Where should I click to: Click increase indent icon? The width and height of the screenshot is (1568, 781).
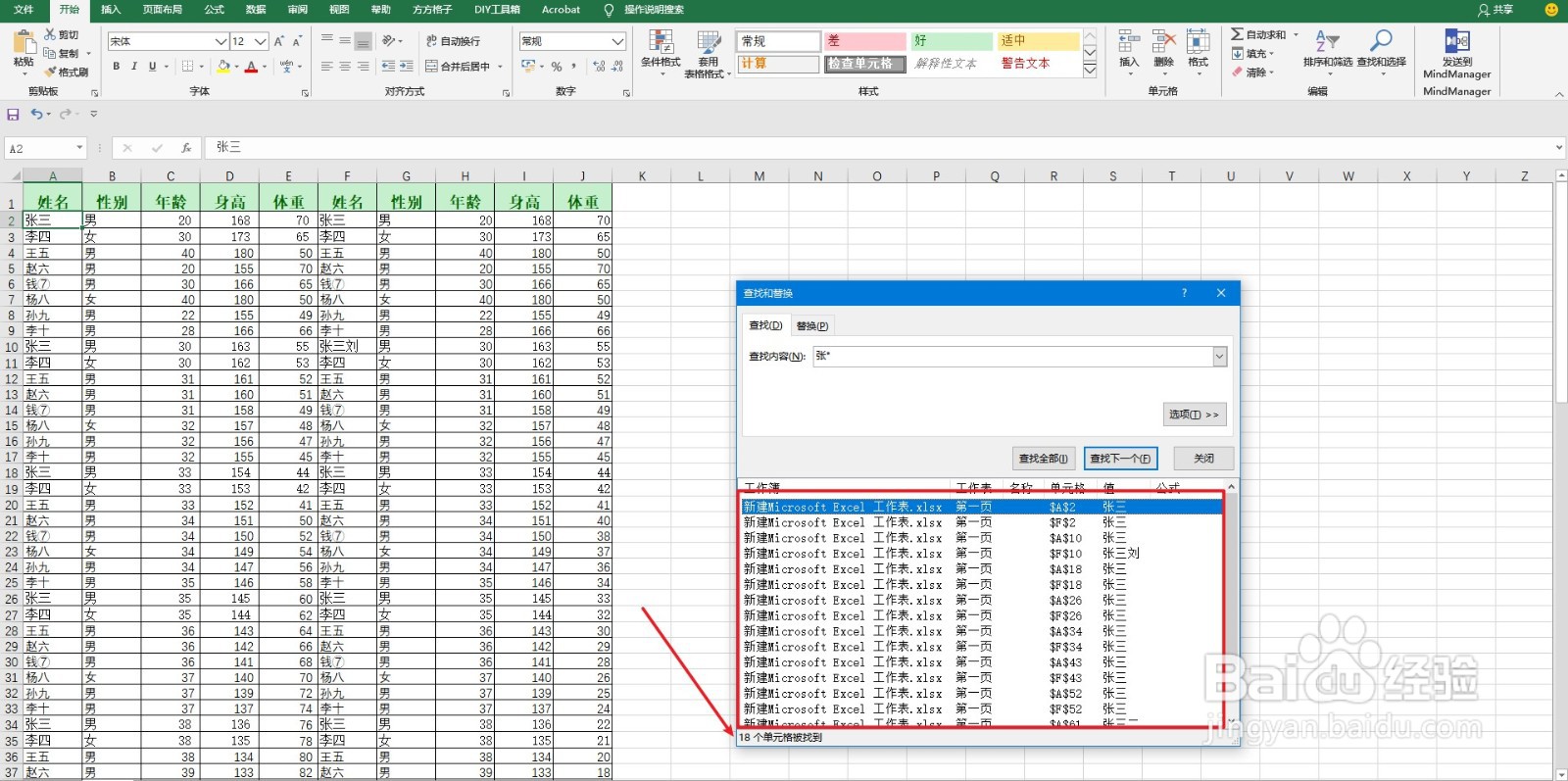click(x=406, y=67)
